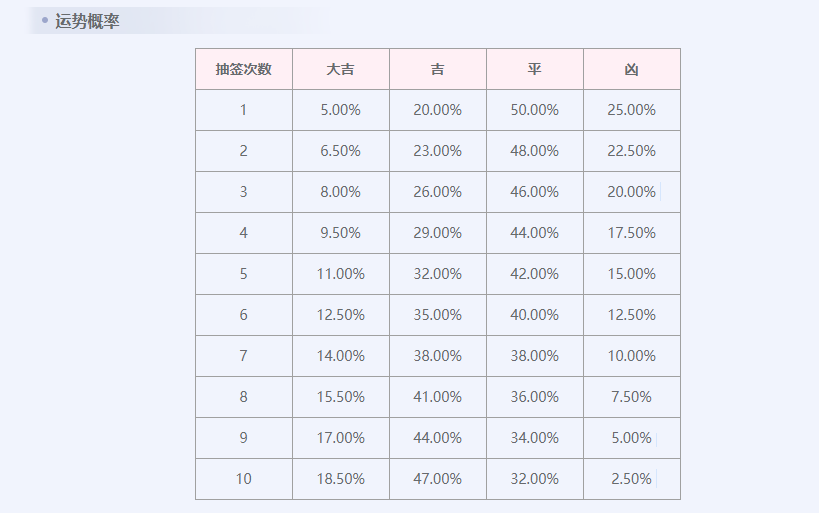
Task: Click the 47.00% cell in last row
Action: pos(438,479)
